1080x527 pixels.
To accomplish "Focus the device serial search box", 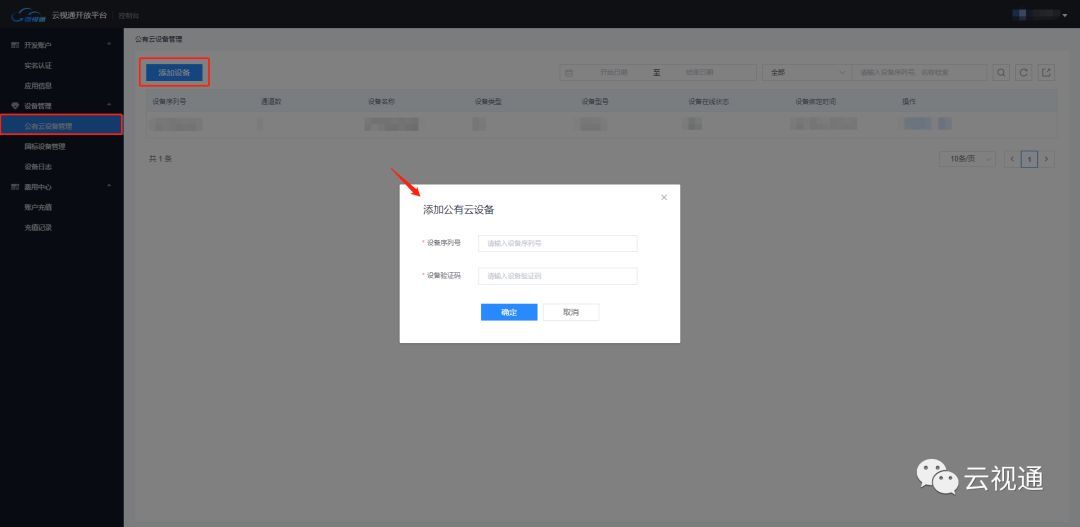I will coord(920,72).
